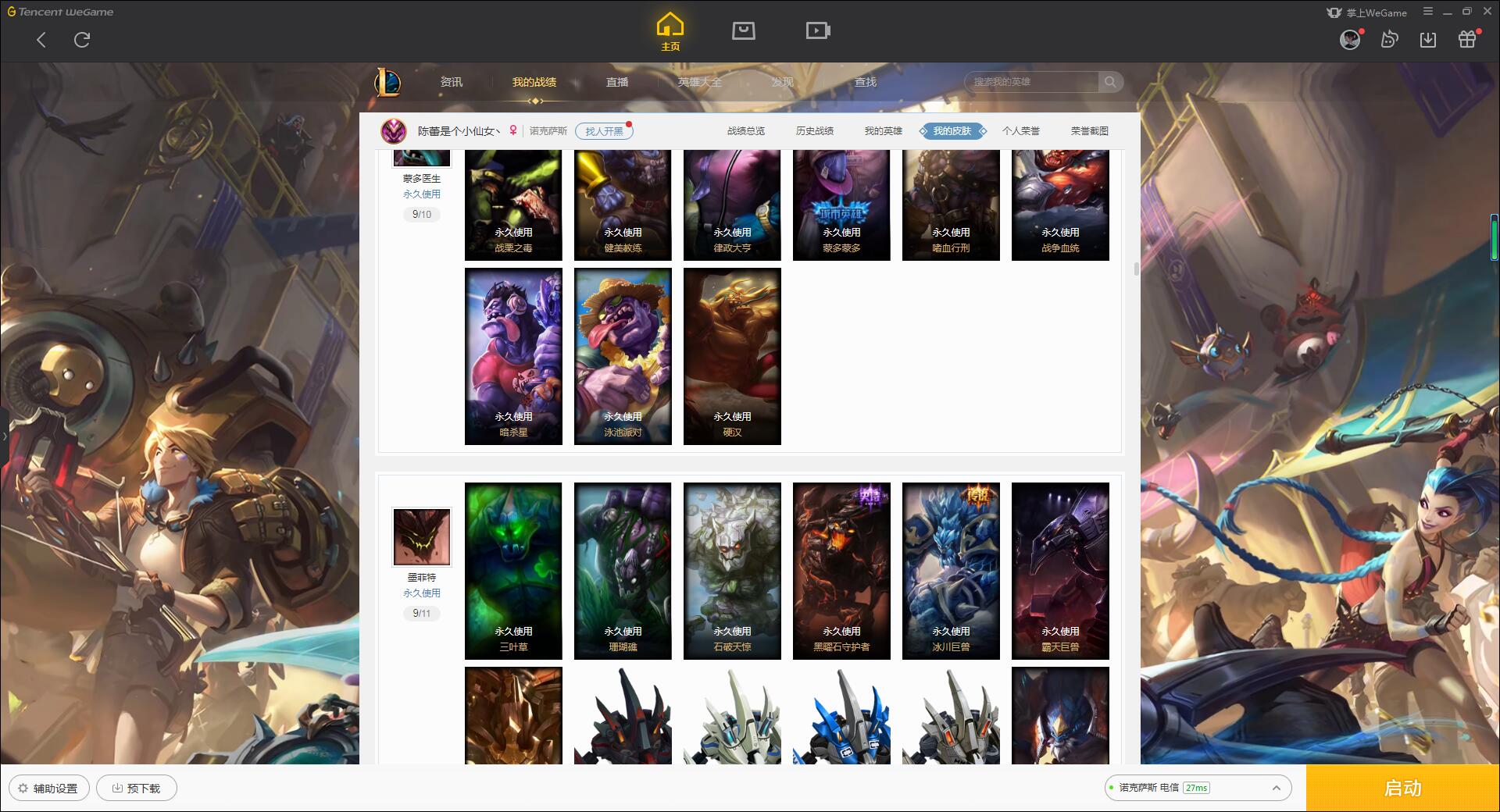
Task: Click the 墨菲特 champion name
Action: 421,578
